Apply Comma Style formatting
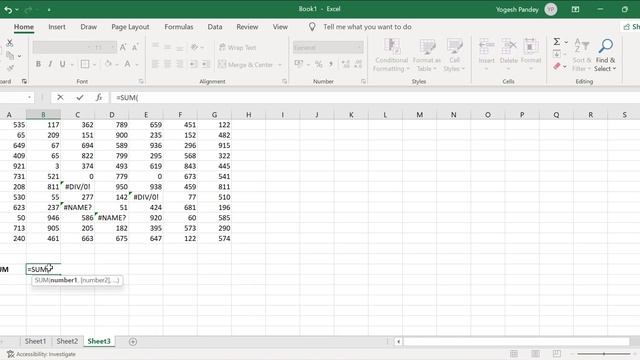 pos(331,64)
